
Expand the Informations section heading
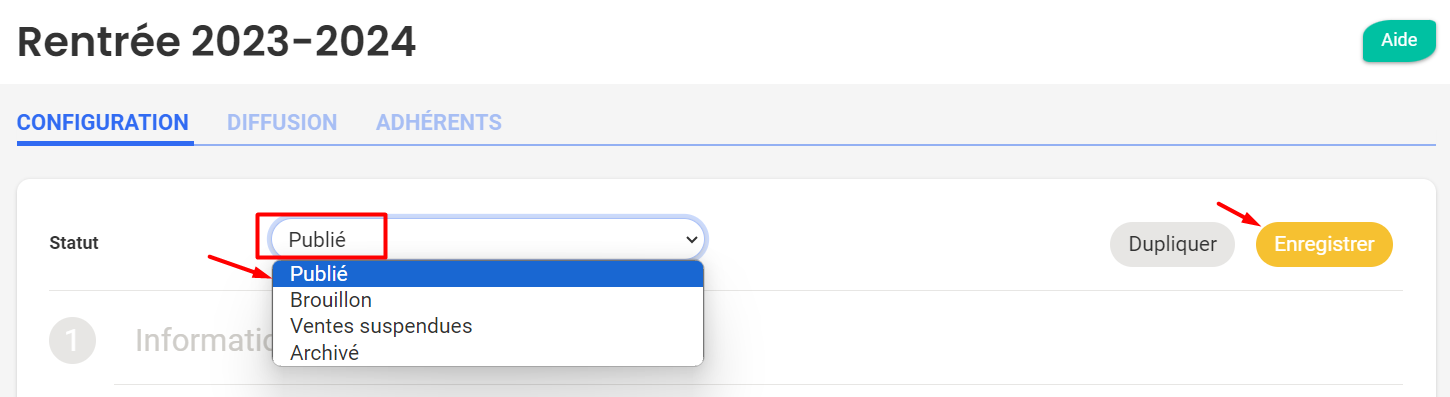tap(204, 341)
